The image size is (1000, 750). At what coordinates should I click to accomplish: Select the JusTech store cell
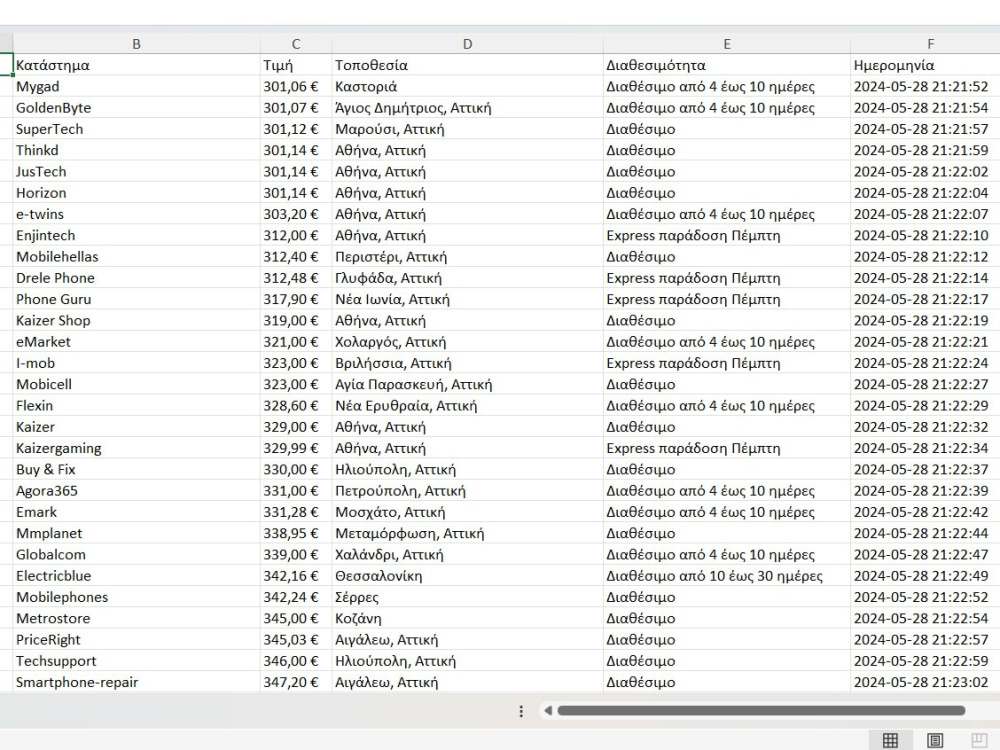136,172
